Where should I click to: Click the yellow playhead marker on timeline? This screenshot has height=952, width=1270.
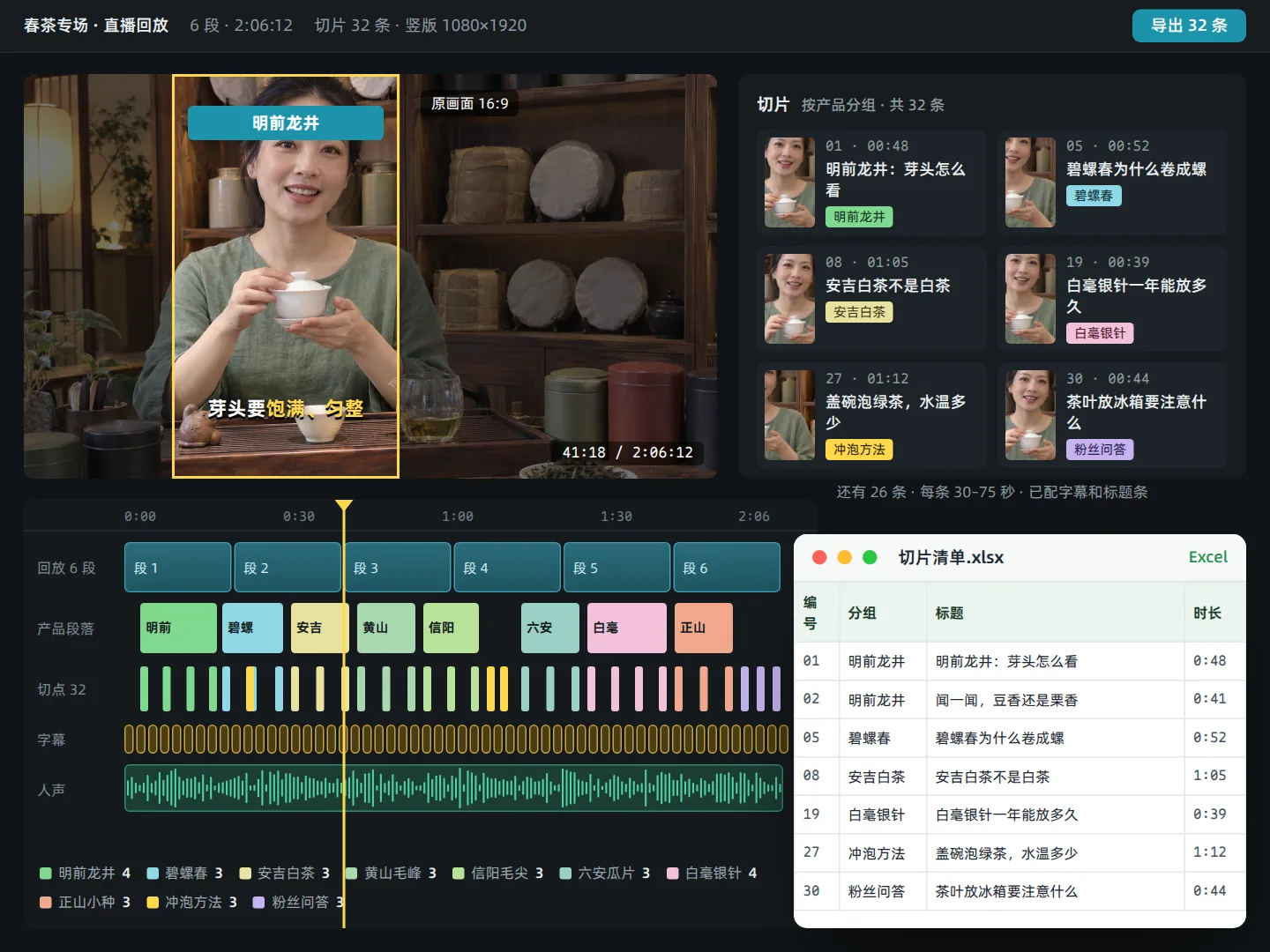coord(344,506)
